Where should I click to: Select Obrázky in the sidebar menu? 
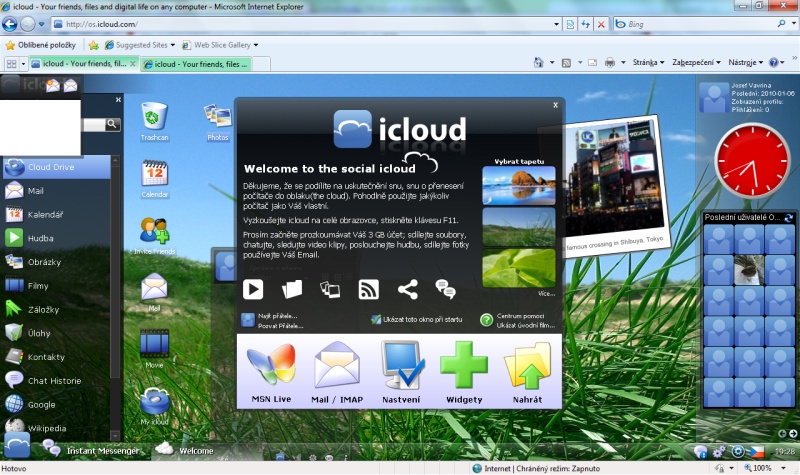pos(56,262)
